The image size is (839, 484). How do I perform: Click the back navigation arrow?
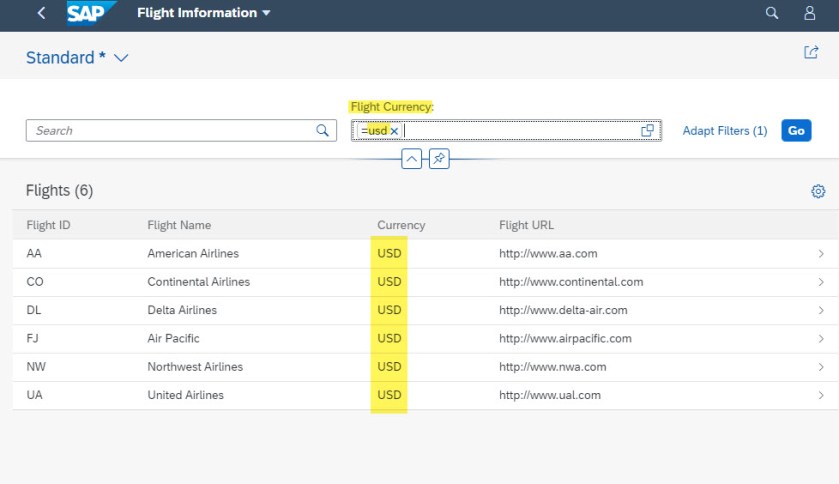(x=41, y=13)
